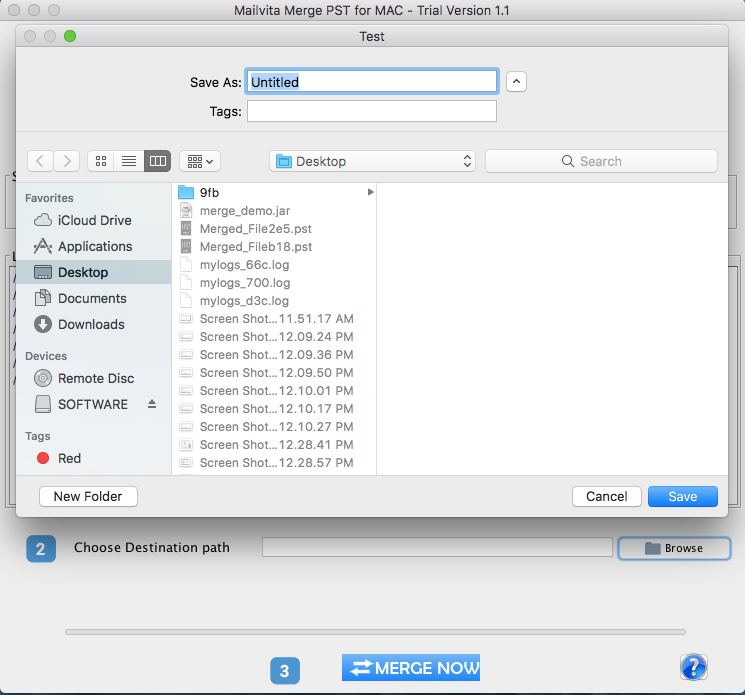Go back with the left arrow

40,162
